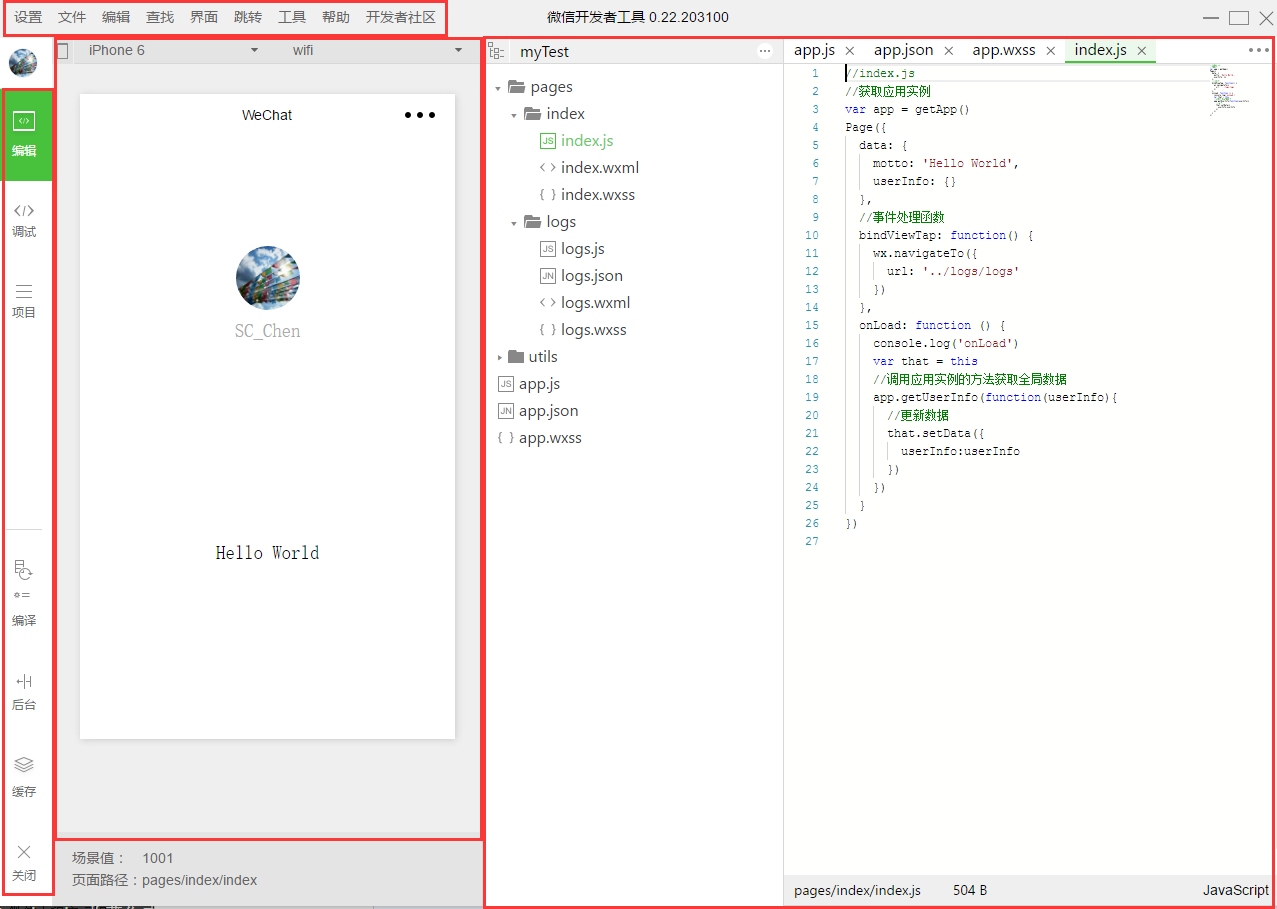Click line number 15 in gutter
Screen dimensions: 1277x909
coord(812,326)
